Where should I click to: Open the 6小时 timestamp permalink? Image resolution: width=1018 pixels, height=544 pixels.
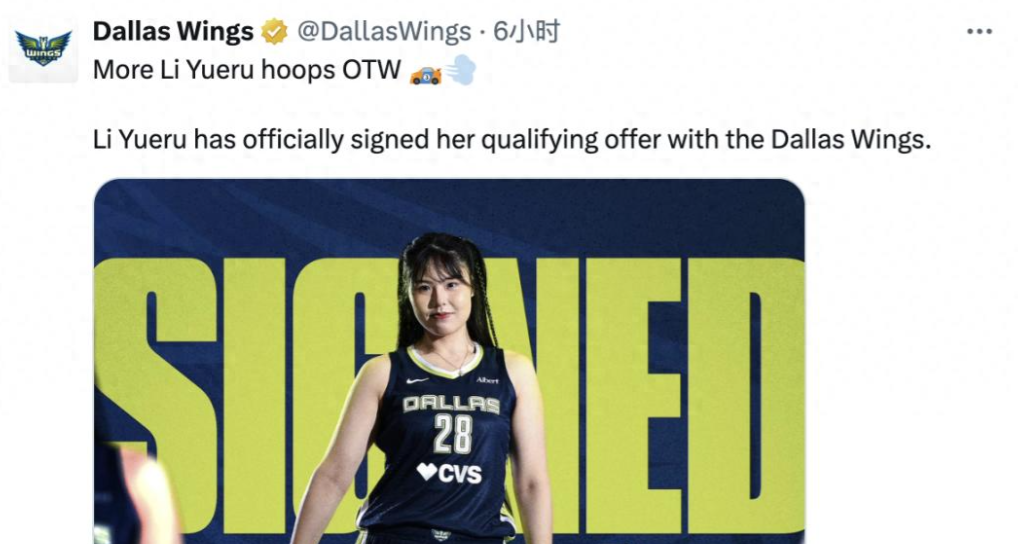[526, 31]
